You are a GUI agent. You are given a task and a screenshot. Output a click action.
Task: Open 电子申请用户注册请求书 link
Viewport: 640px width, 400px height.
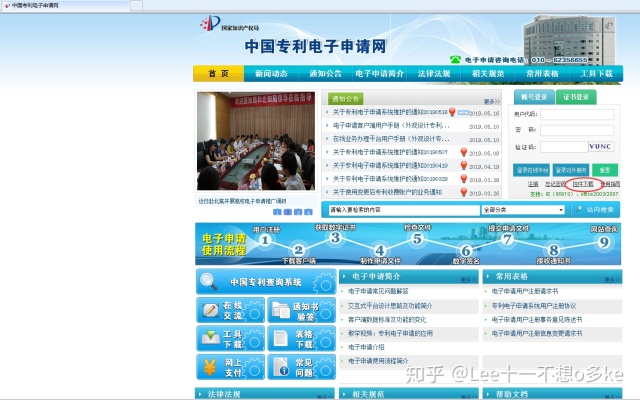coord(525,291)
